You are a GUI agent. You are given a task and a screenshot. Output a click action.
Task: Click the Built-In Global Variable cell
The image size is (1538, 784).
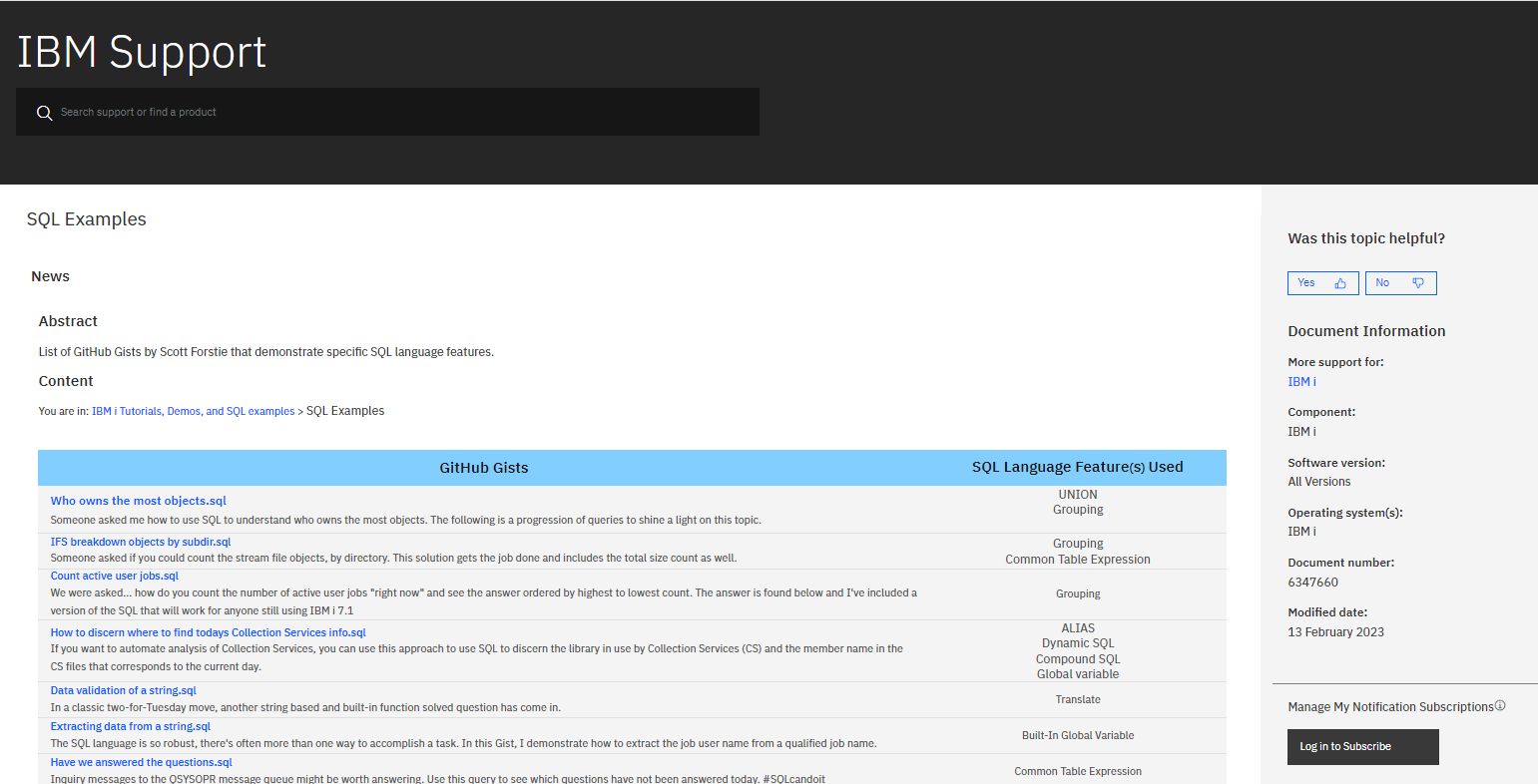pyautogui.click(x=1078, y=735)
